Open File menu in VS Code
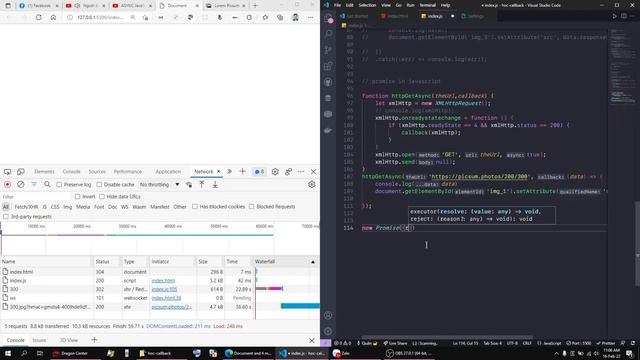The image size is (640, 360). tap(337, 5)
